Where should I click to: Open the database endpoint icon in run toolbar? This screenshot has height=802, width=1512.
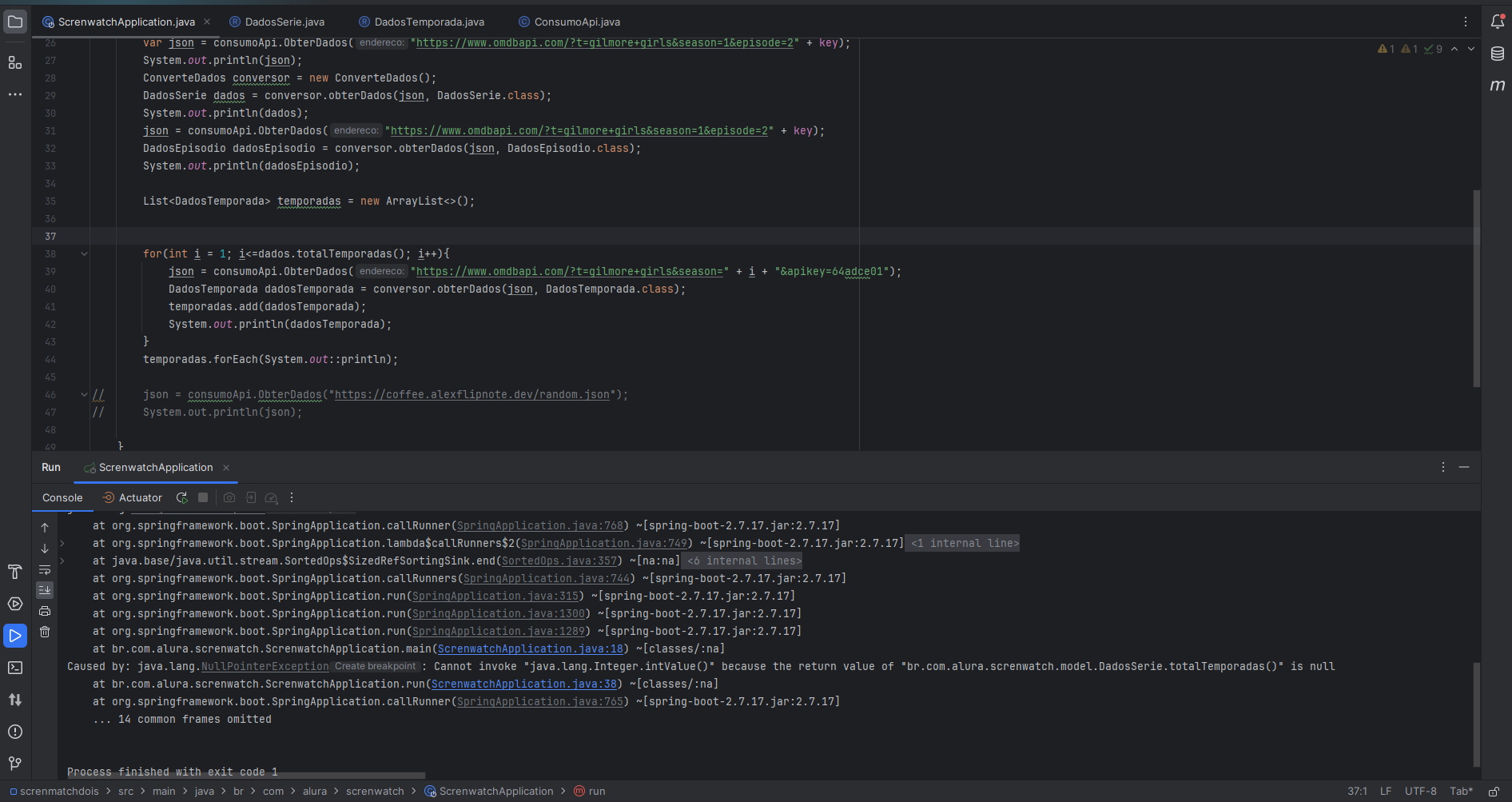coord(271,497)
